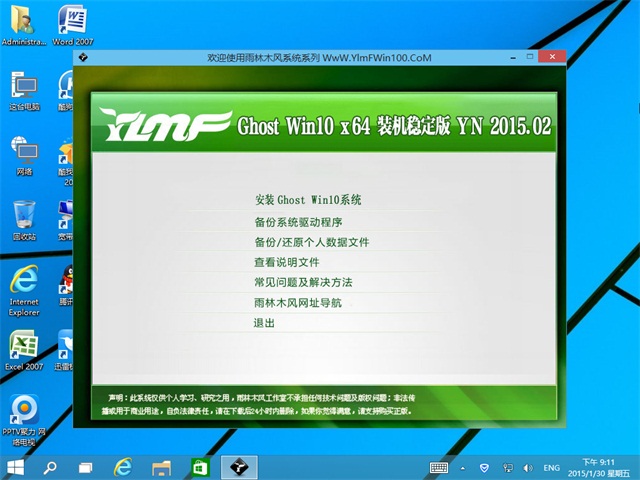The image size is (640, 480).
Task: Switch the ENG input language indicator
Action: (x=551, y=468)
